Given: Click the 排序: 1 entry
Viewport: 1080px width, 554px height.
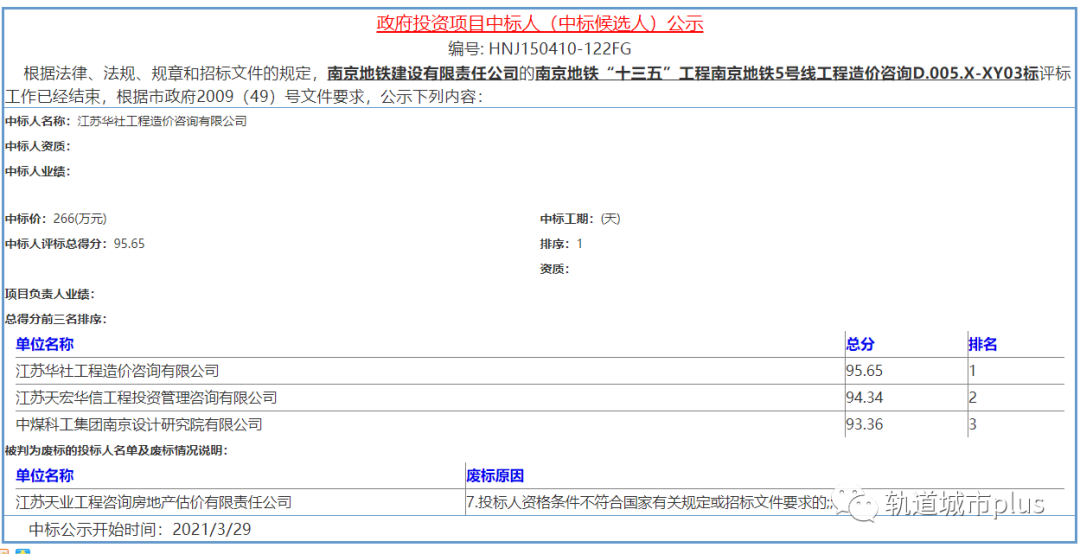Looking at the screenshot, I should tap(561, 244).
